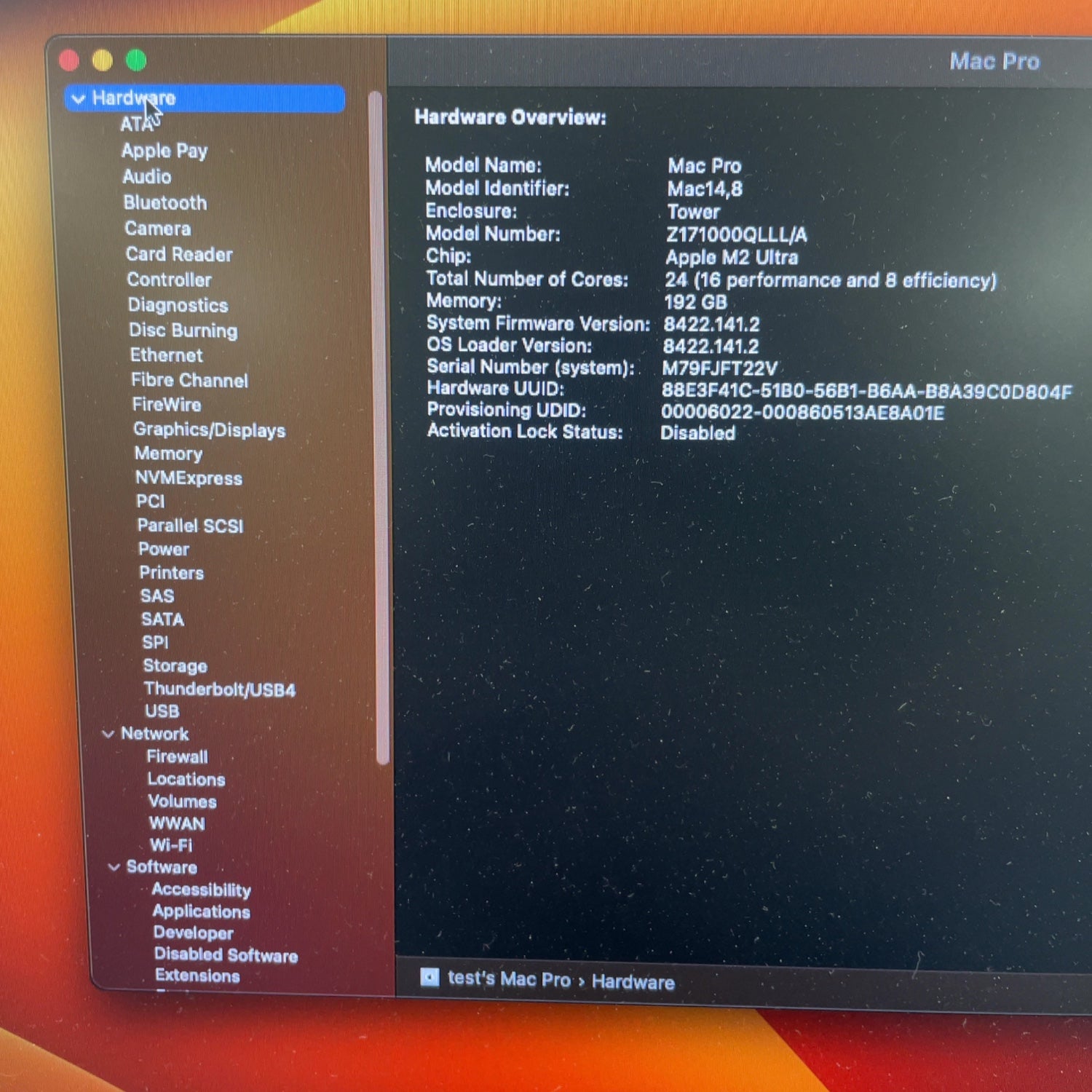Open Wi-Fi under Network

pyautogui.click(x=171, y=845)
